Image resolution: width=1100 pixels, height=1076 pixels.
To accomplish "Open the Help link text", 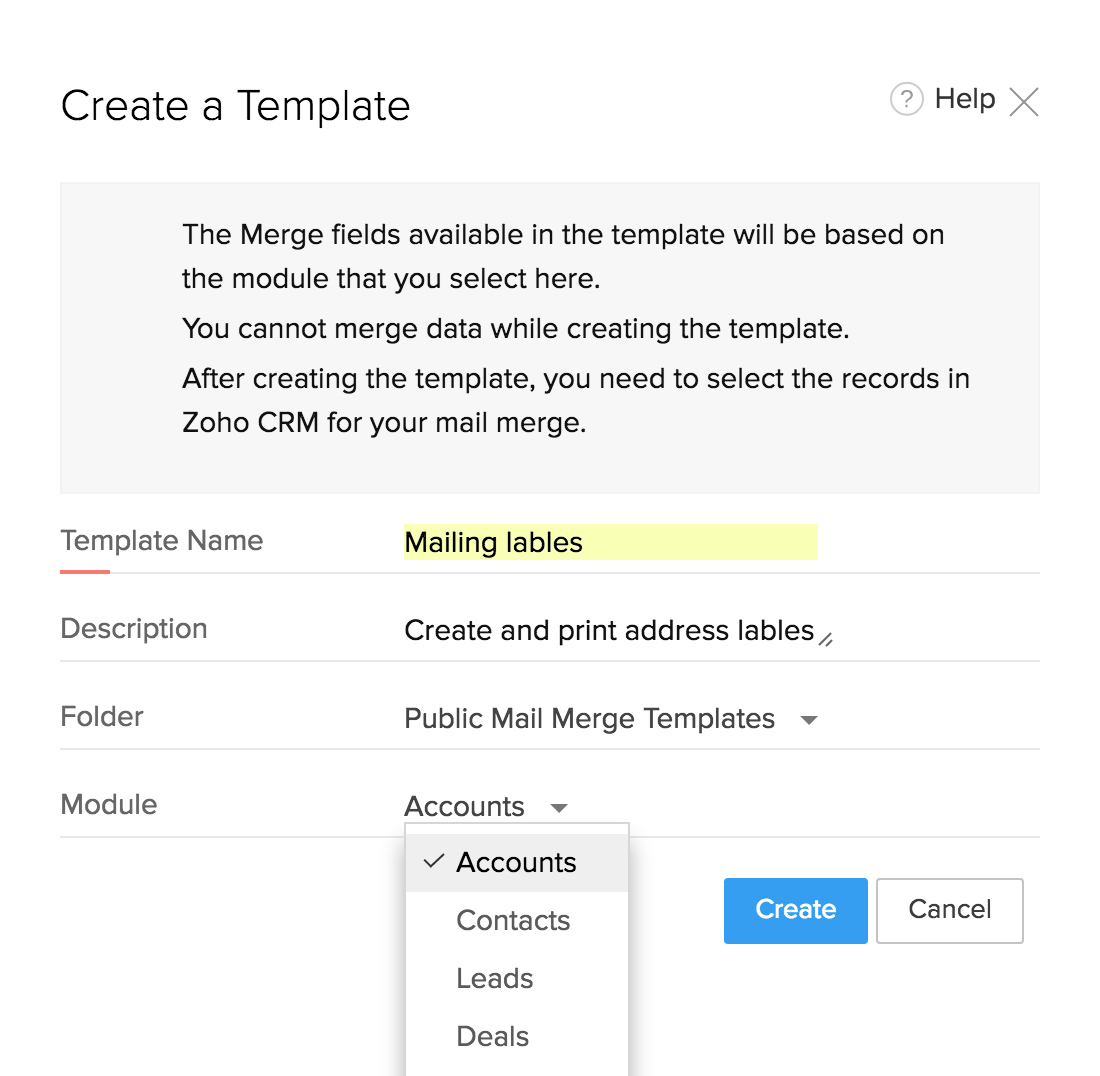I will (964, 99).
